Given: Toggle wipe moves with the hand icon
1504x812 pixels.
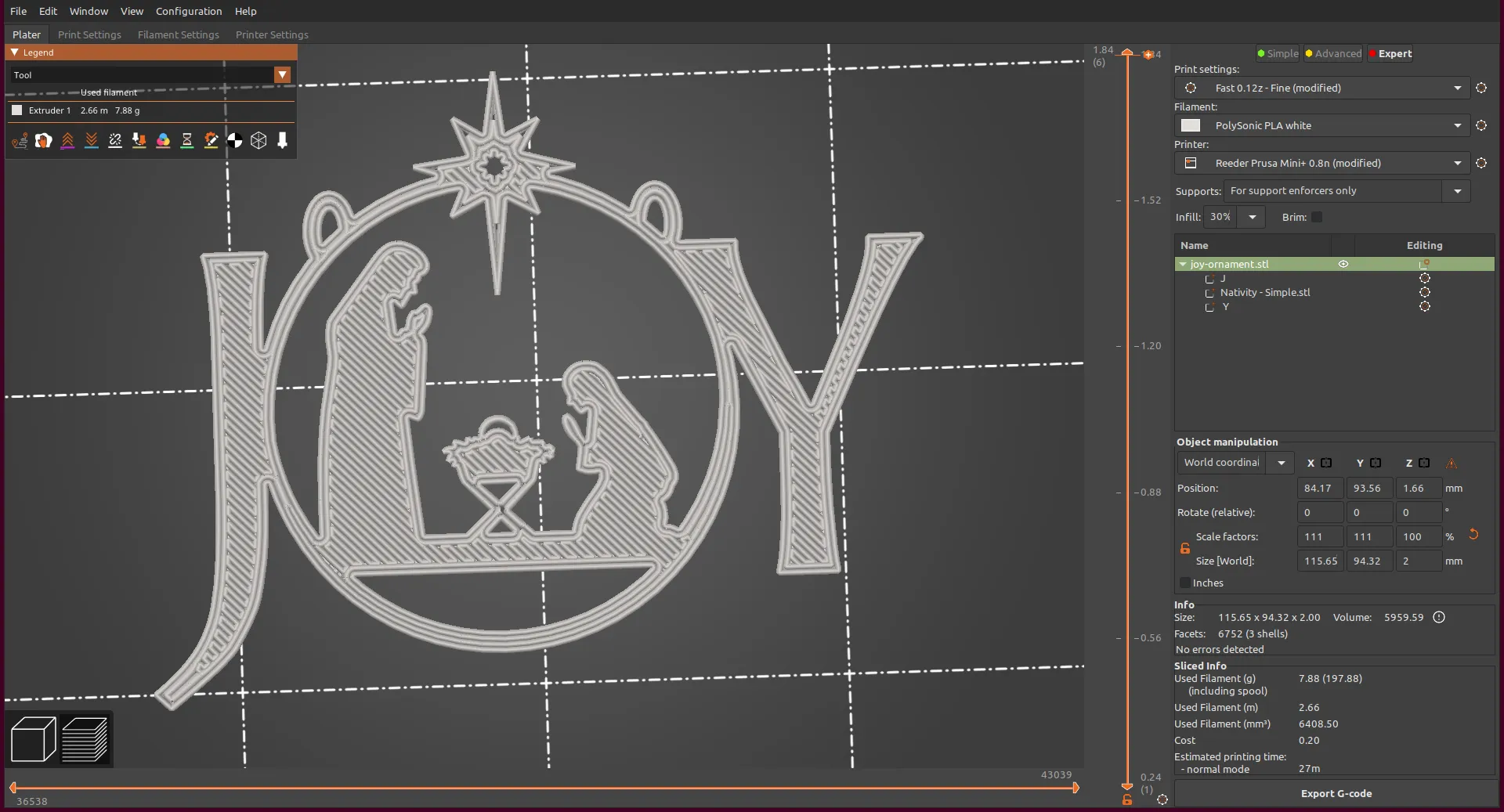Looking at the screenshot, I should point(44,141).
